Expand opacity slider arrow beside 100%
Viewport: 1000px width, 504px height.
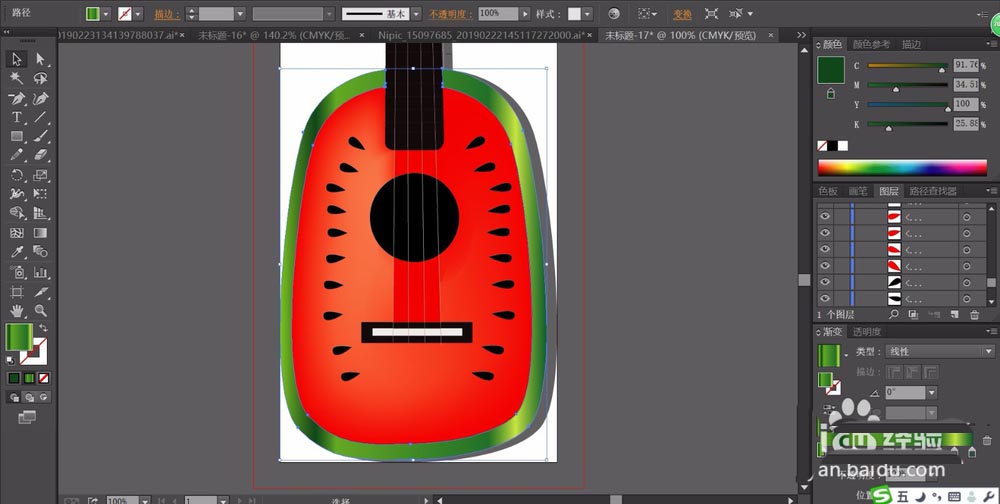[525, 13]
